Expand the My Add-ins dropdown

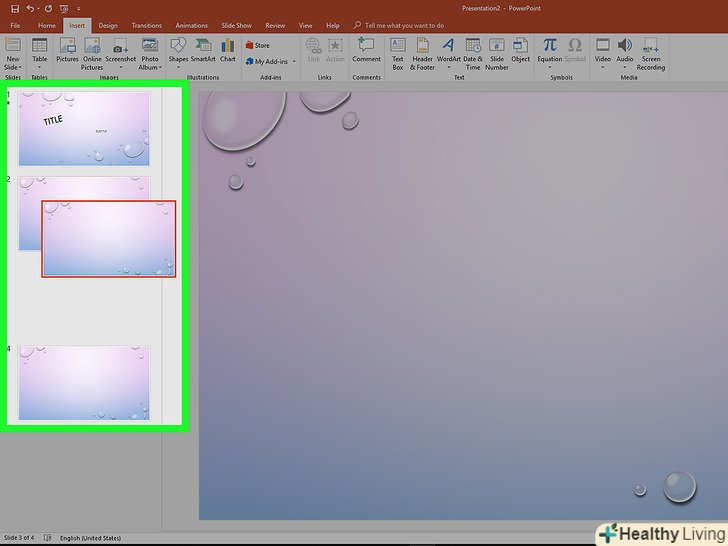[275, 61]
